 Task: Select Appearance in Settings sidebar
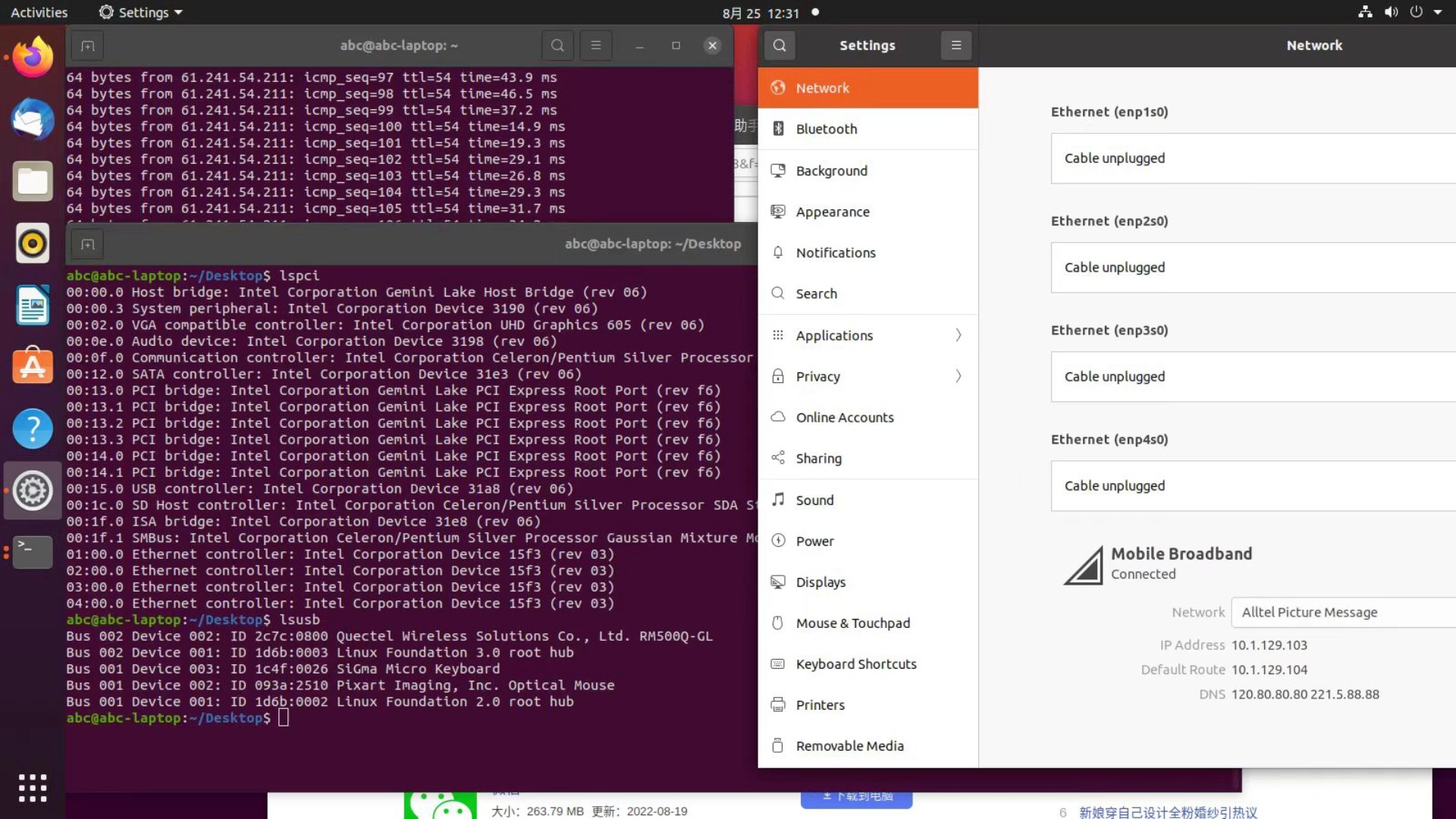868,212
